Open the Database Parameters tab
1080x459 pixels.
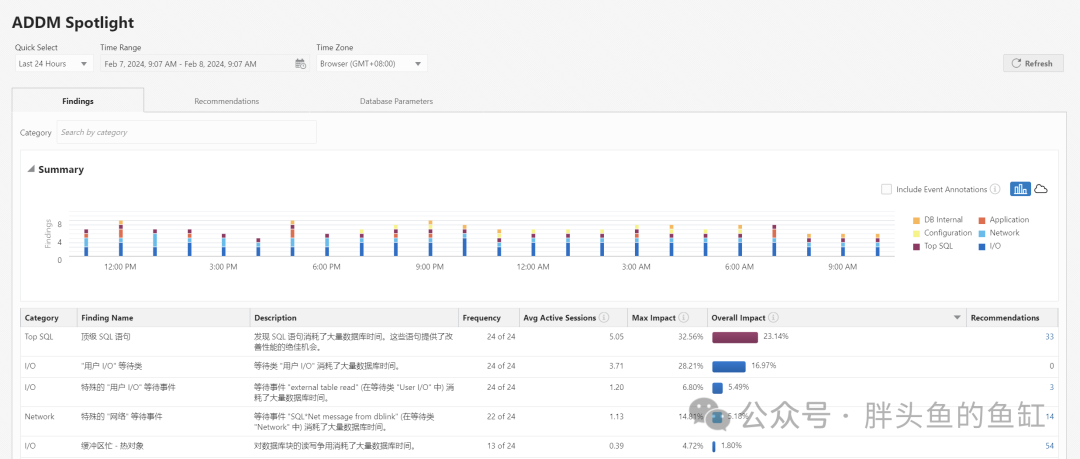[x=396, y=101]
